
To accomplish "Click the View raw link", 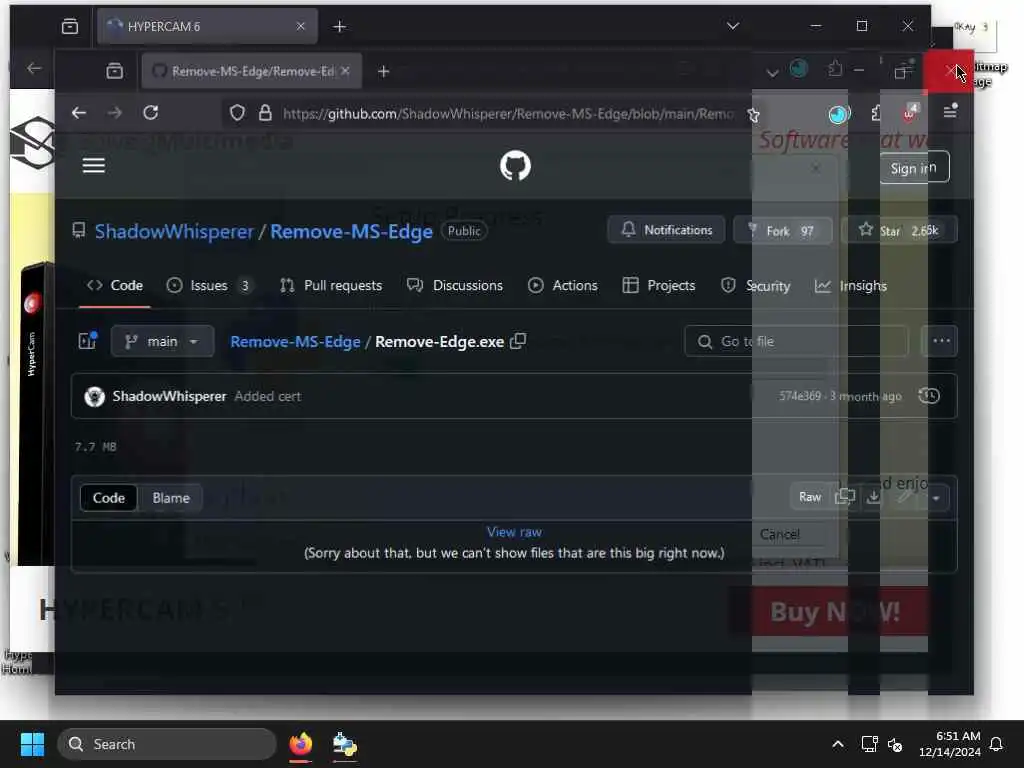I will click(x=514, y=532).
